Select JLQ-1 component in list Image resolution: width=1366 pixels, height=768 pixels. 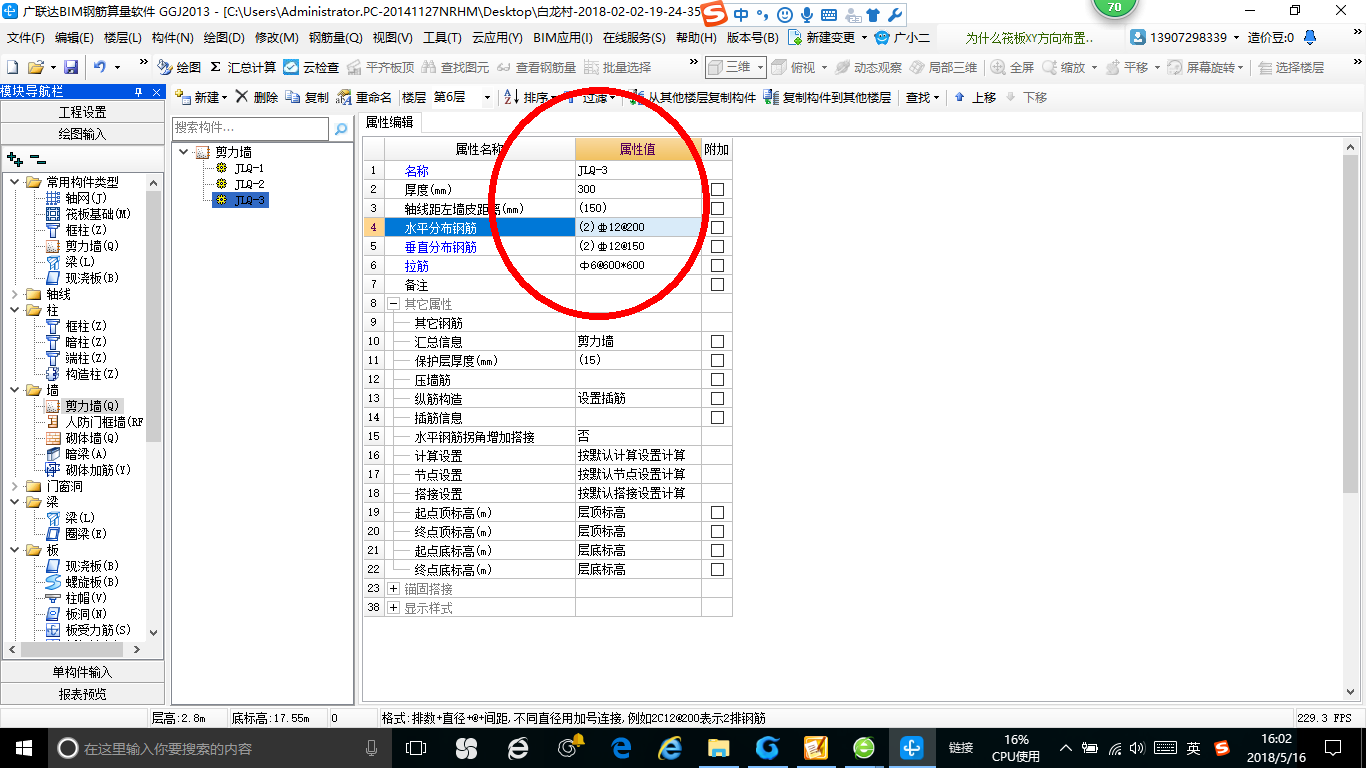(249, 168)
